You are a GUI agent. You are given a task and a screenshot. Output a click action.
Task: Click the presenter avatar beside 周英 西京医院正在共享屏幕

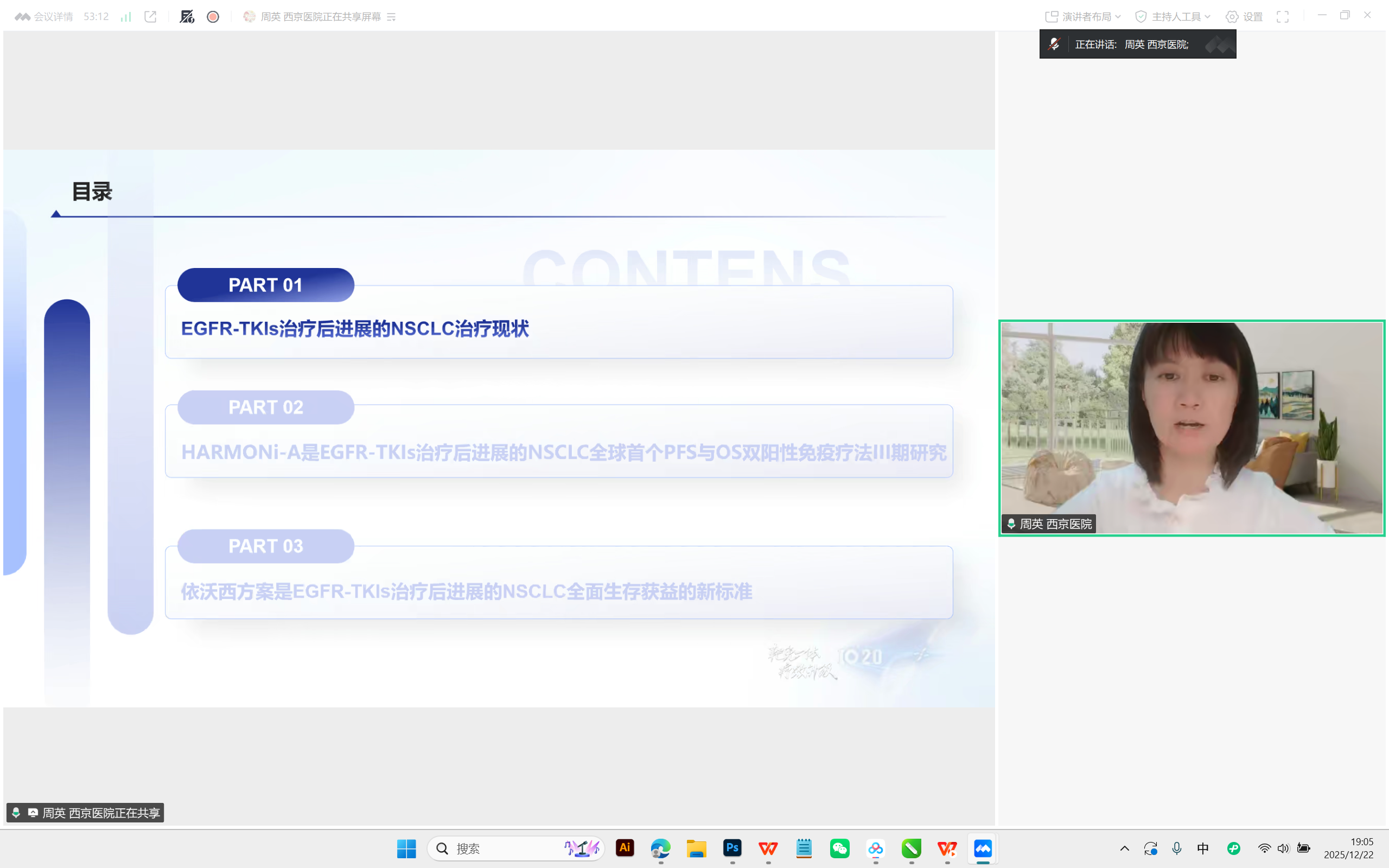point(249,17)
